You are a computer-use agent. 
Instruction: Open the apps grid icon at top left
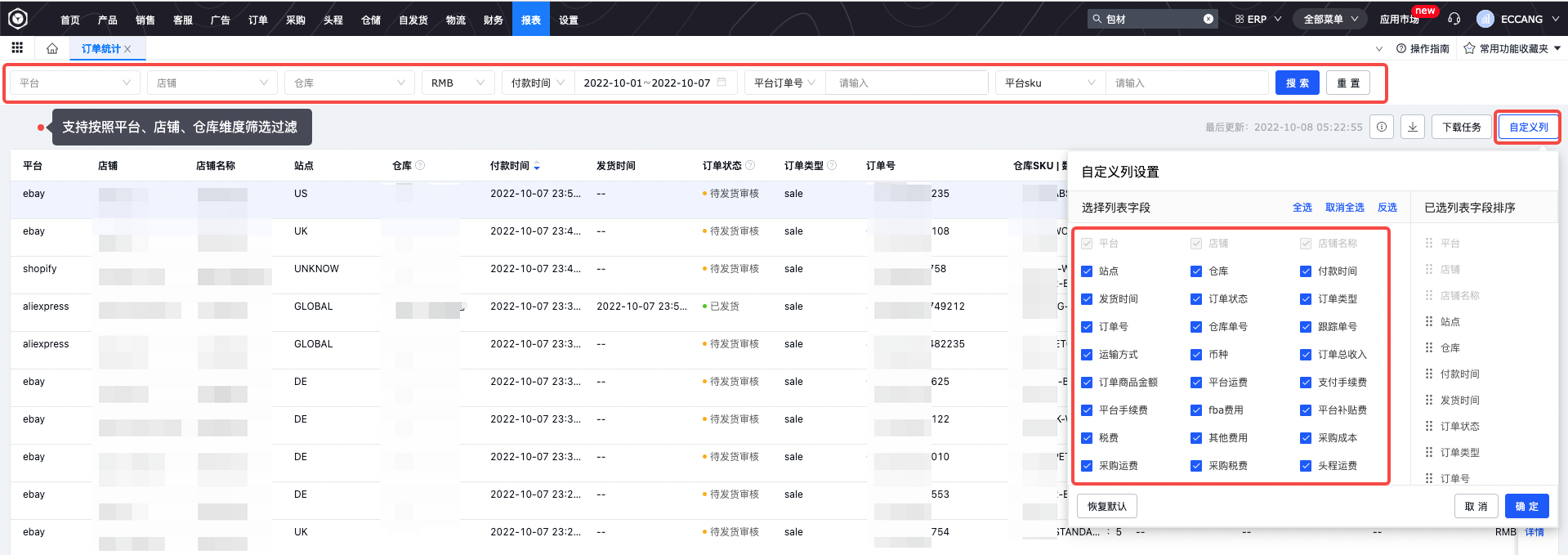coord(17,48)
